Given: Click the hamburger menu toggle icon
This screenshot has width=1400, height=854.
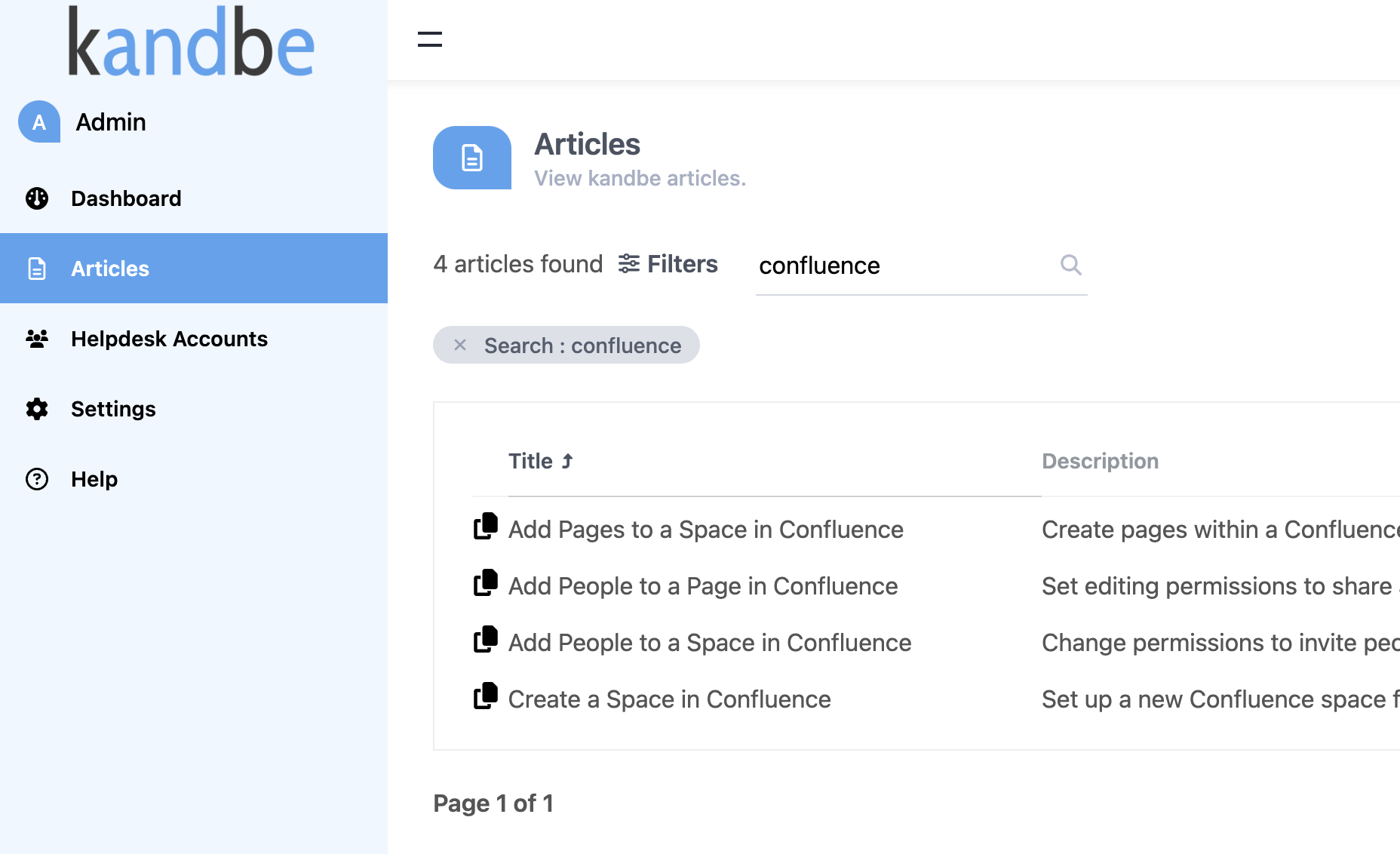Looking at the screenshot, I should click(430, 39).
